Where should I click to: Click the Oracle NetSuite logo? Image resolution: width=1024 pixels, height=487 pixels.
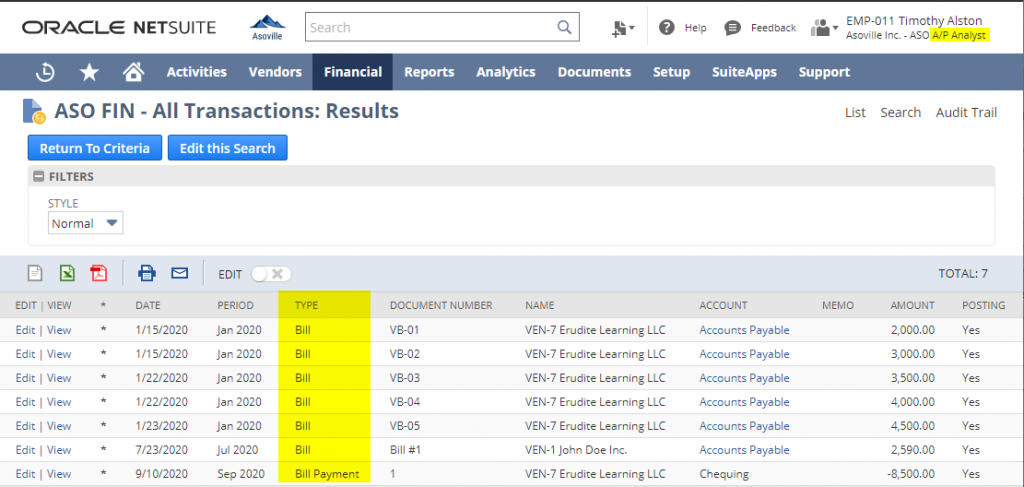[119, 27]
